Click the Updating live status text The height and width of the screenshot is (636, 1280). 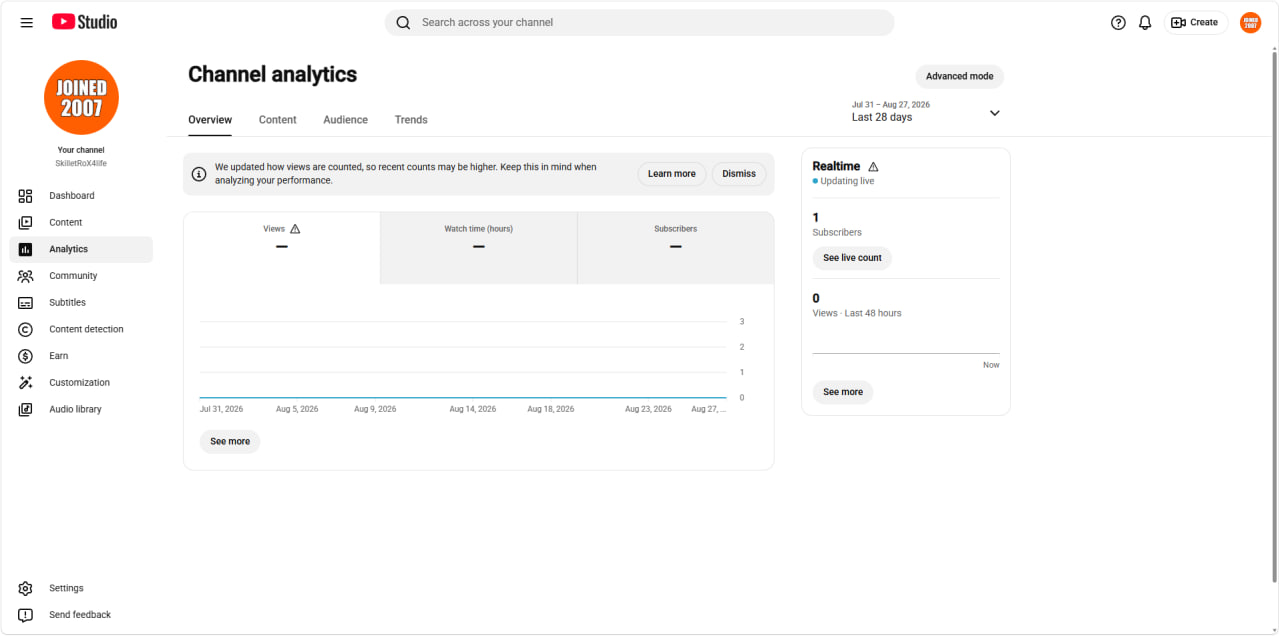[847, 181]
